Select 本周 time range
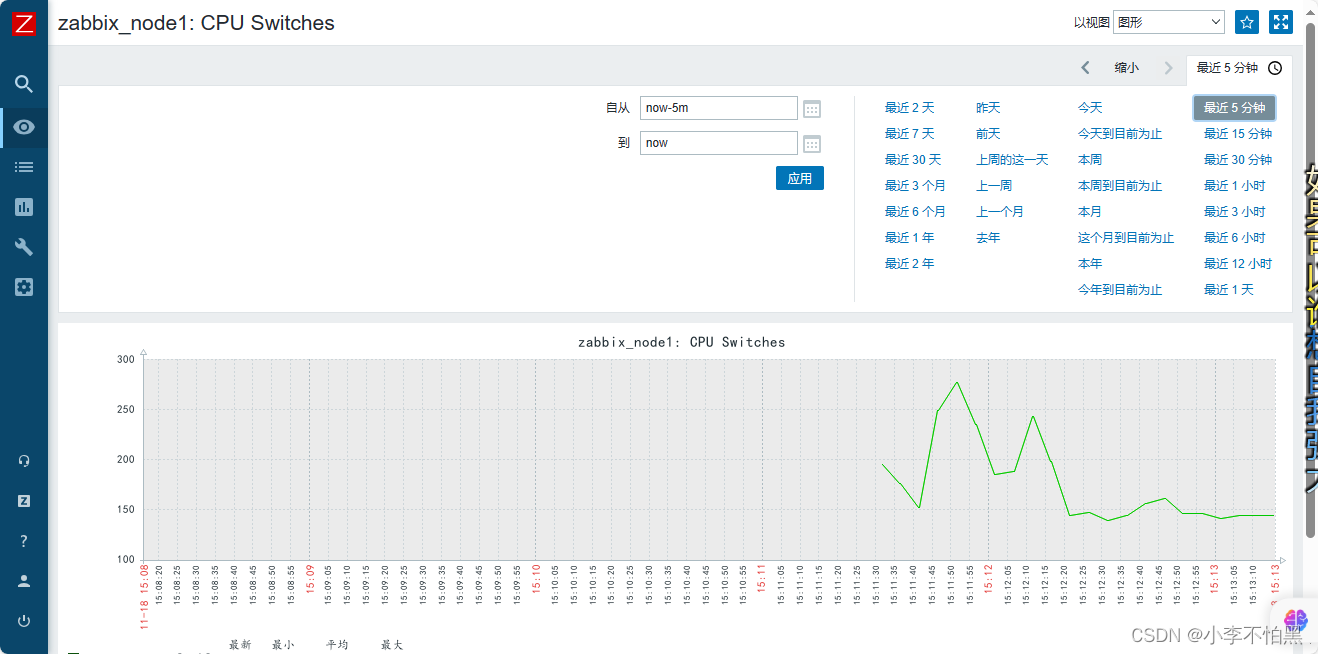This screenshot has height=654, width=1318. [x=1090, y=160]
